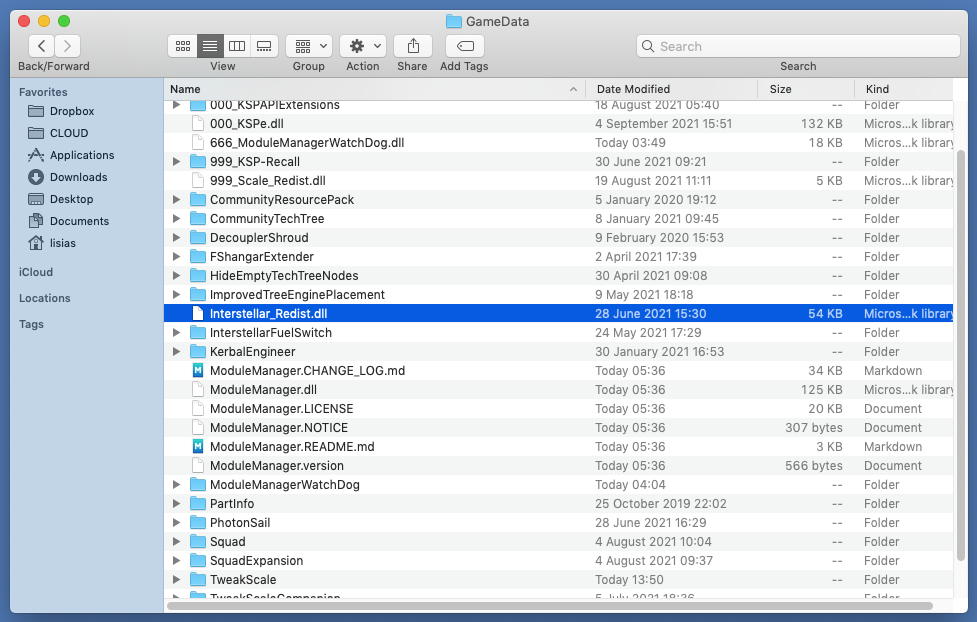Switch to column view
This screenshot has height=622, width=977.
(x=237, y=46)
